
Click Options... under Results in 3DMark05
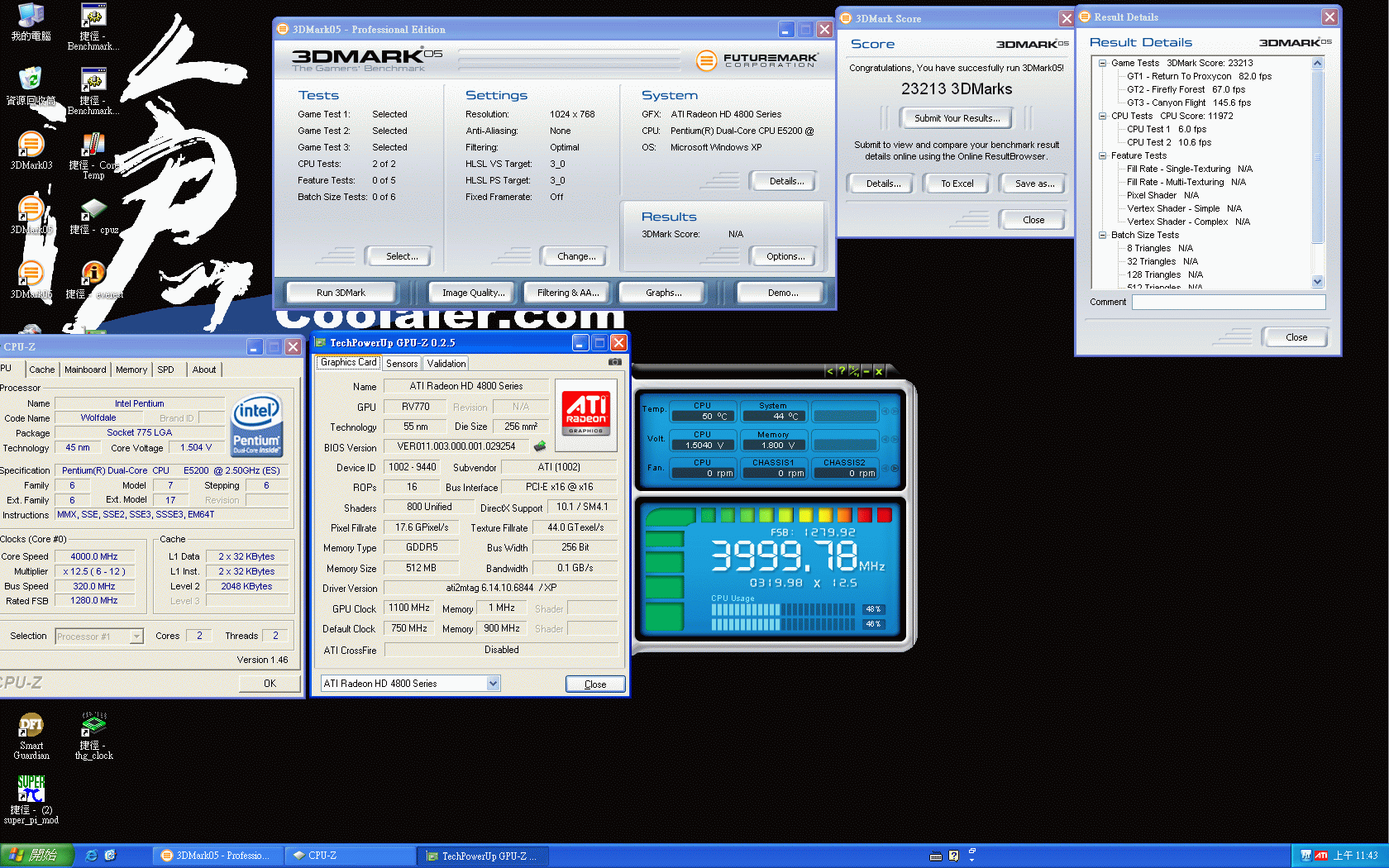tap(785, 256)
